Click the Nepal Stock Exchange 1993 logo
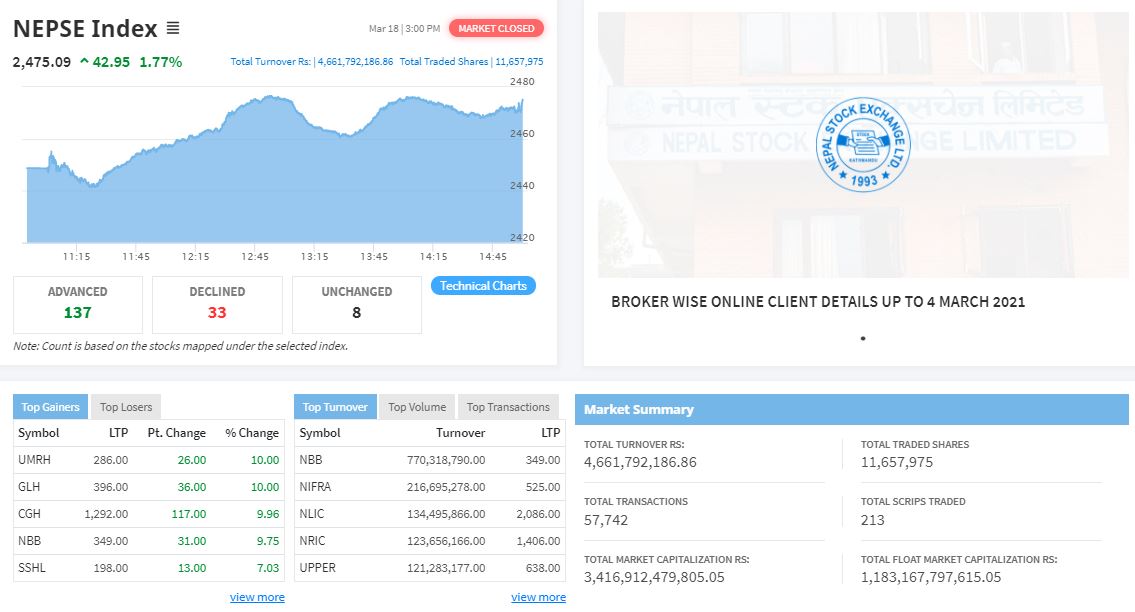 tap(863, 144)
